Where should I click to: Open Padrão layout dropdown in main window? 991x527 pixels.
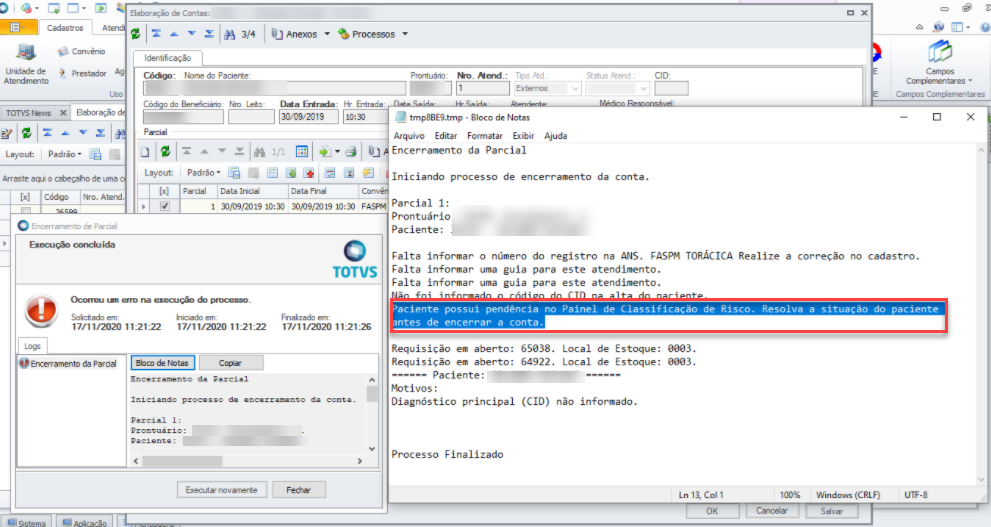point(64,154)
